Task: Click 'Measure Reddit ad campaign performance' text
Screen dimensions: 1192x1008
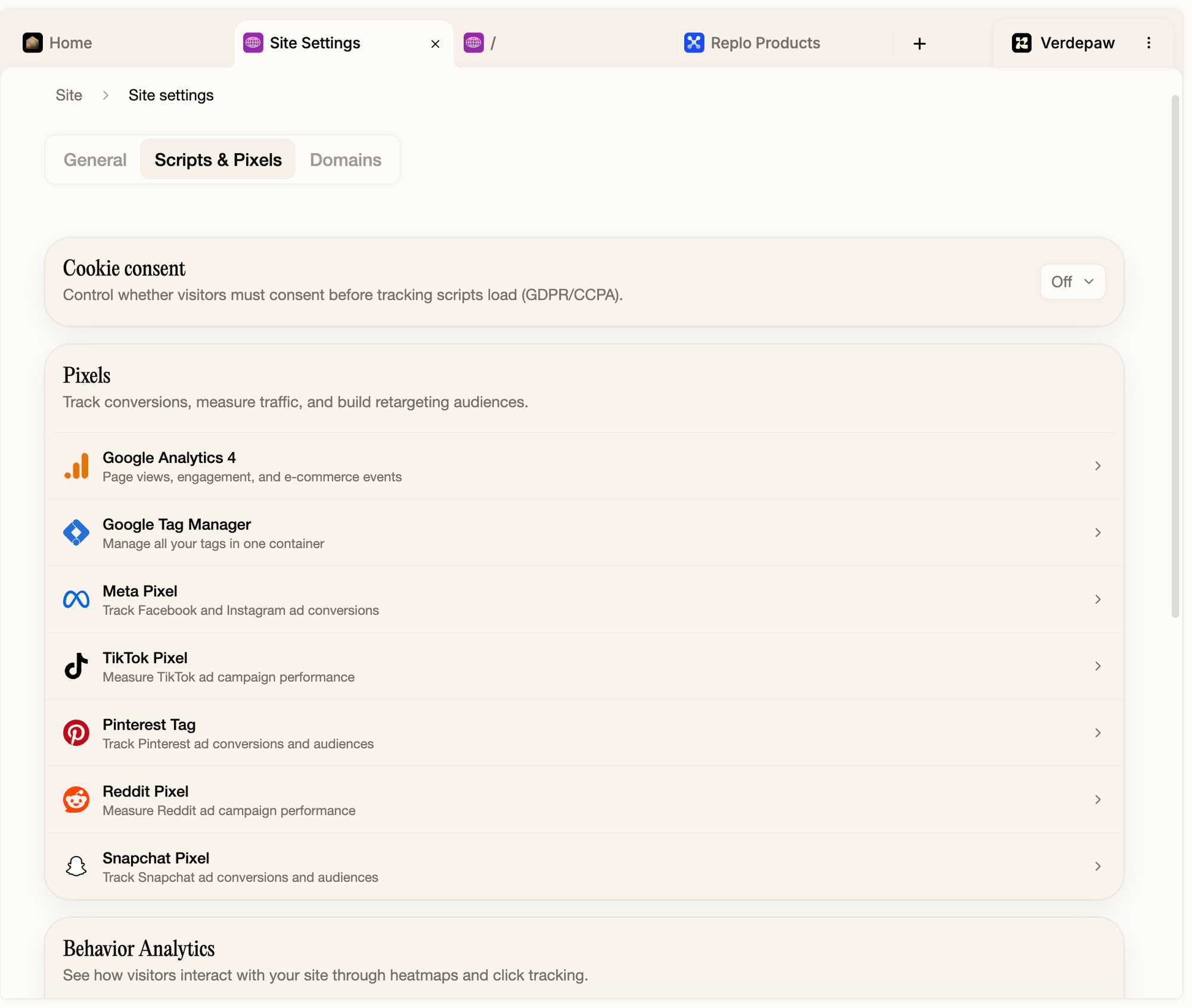Action: [229, 810]
